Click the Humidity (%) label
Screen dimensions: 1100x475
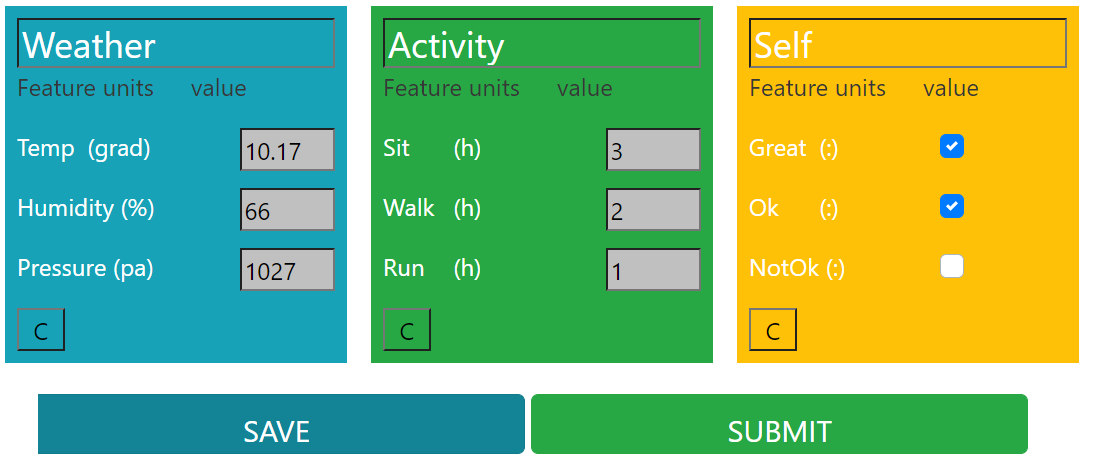86,208
